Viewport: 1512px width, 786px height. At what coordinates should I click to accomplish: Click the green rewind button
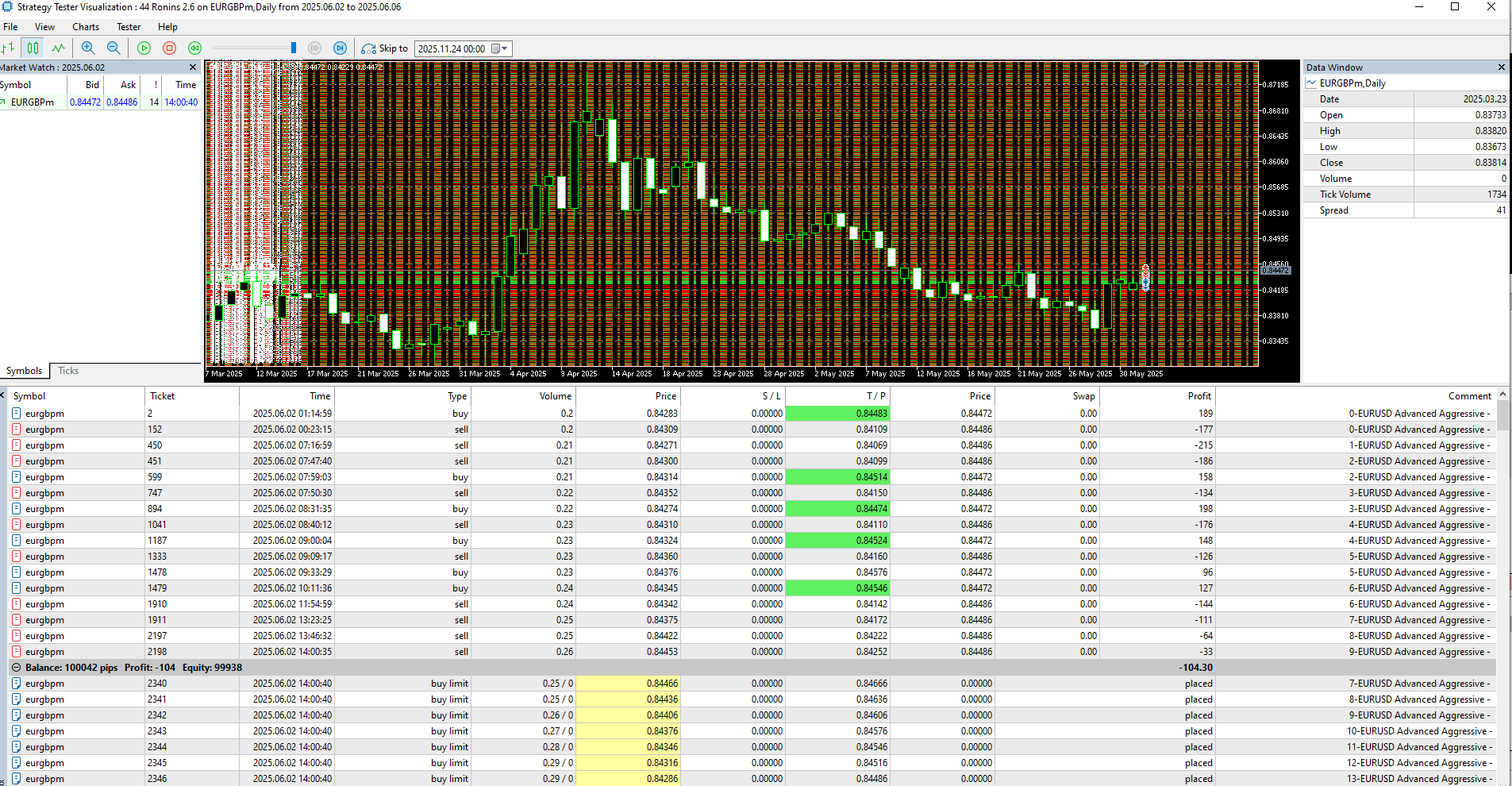click(194, 48)
